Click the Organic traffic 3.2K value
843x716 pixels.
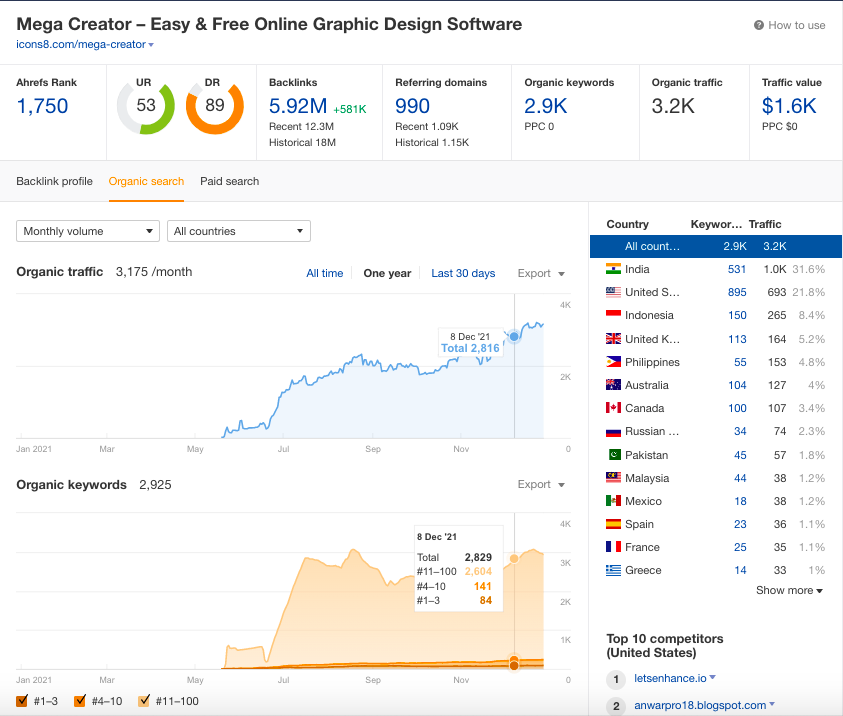point(673,106)
